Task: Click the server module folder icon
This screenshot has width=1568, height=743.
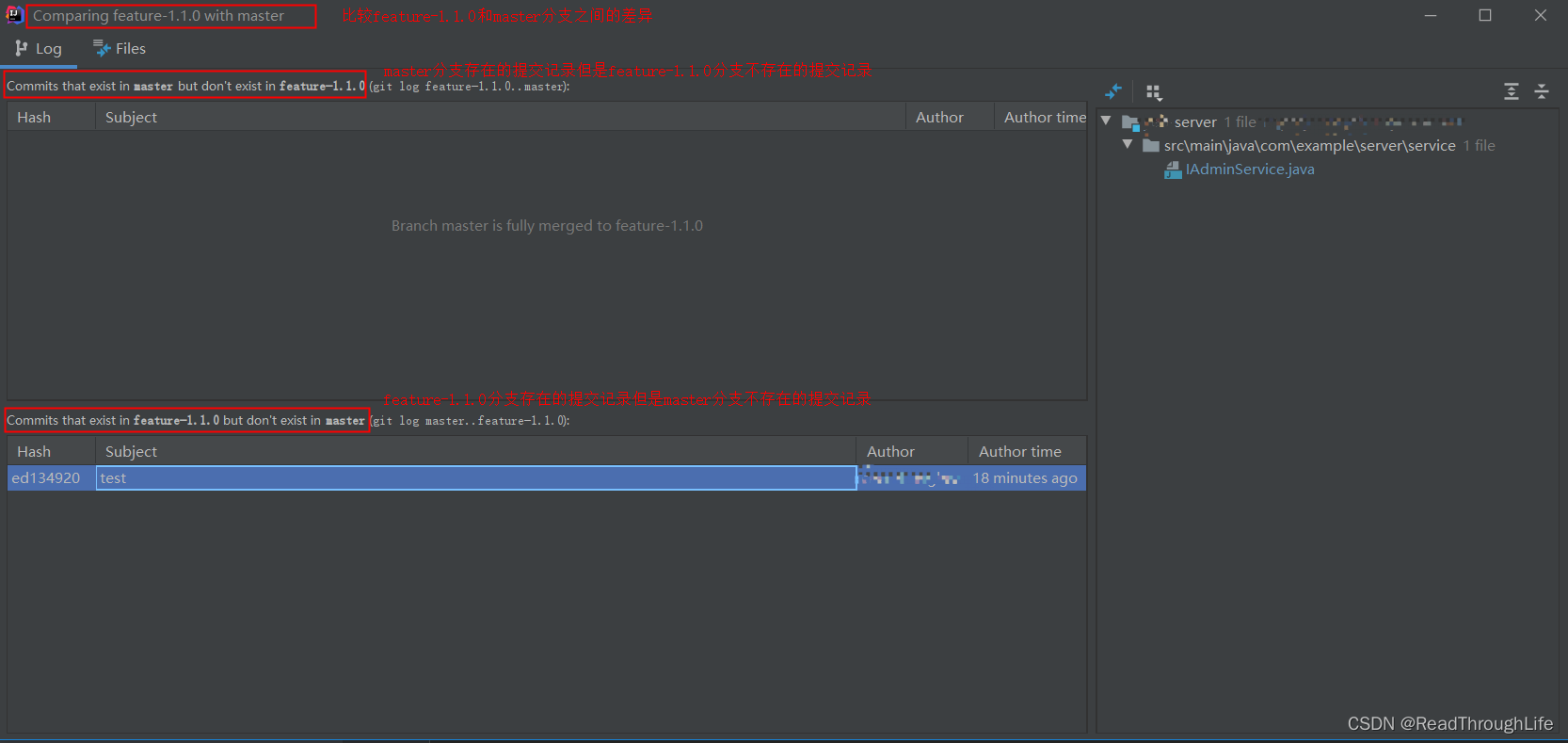Action: [1130, 122]
